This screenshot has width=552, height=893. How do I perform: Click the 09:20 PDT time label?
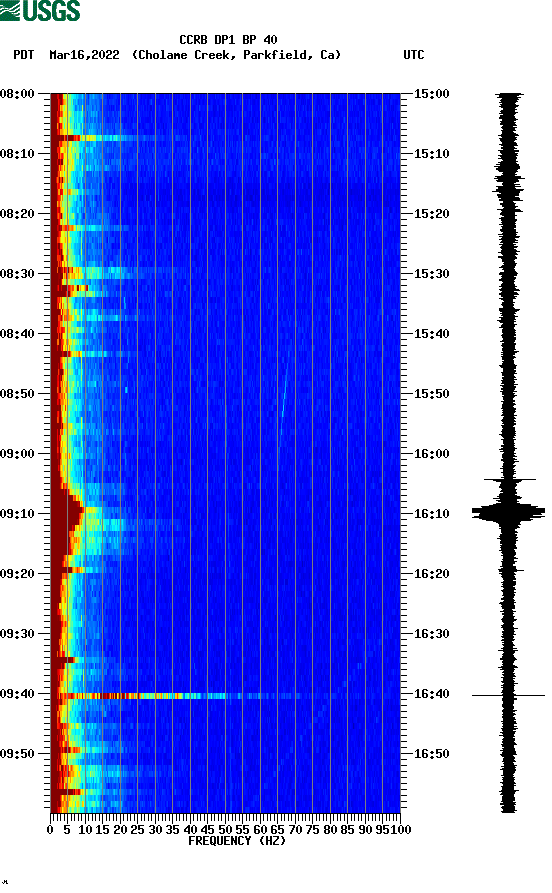[x=17, y=574]
